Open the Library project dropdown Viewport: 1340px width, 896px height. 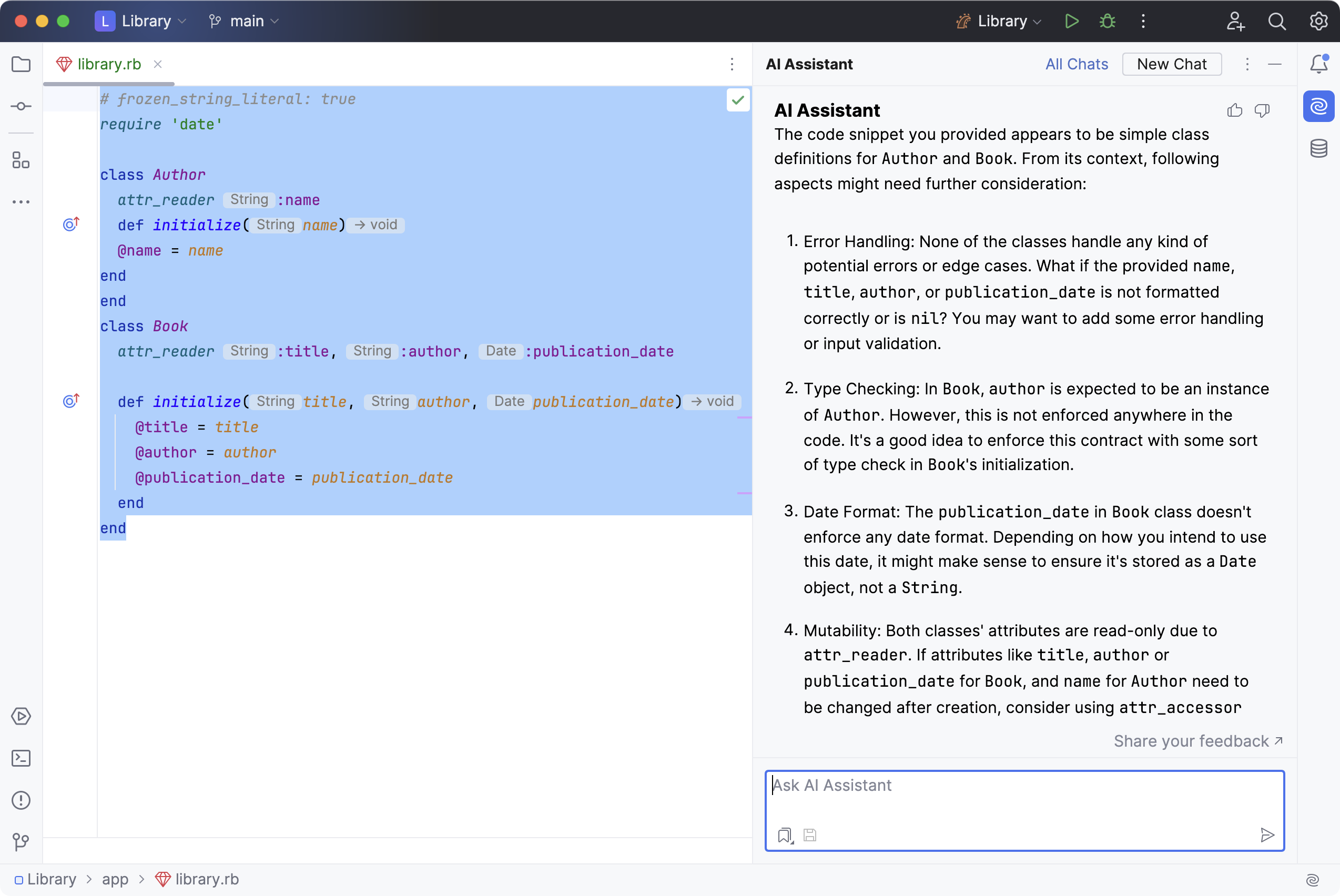[x=141, y=21]
